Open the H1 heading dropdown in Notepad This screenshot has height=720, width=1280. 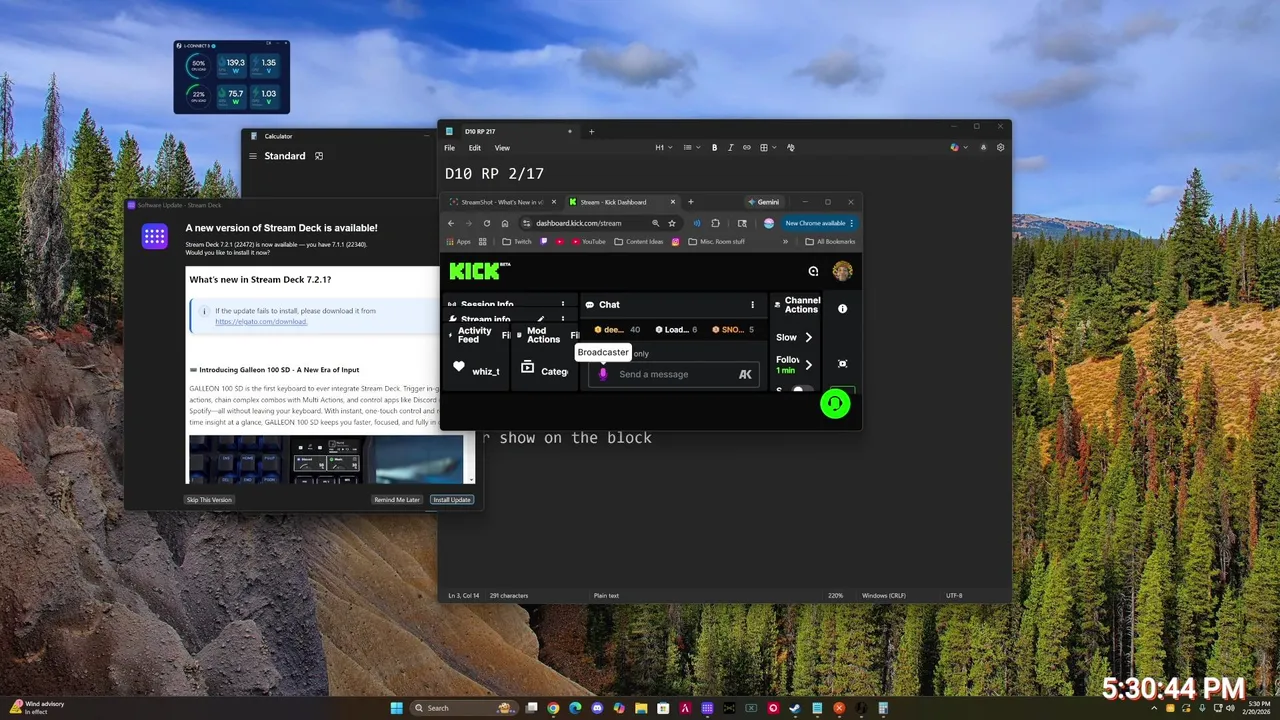point(663,147)
